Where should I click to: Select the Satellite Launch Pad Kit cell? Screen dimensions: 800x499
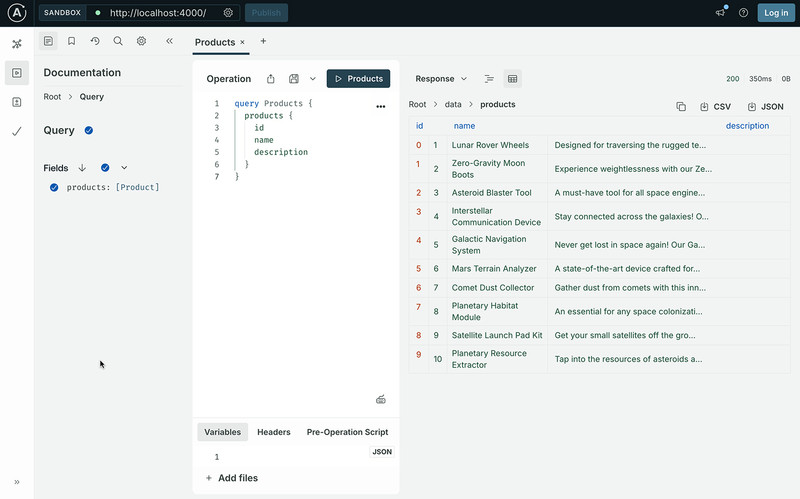tap(497, 335)
